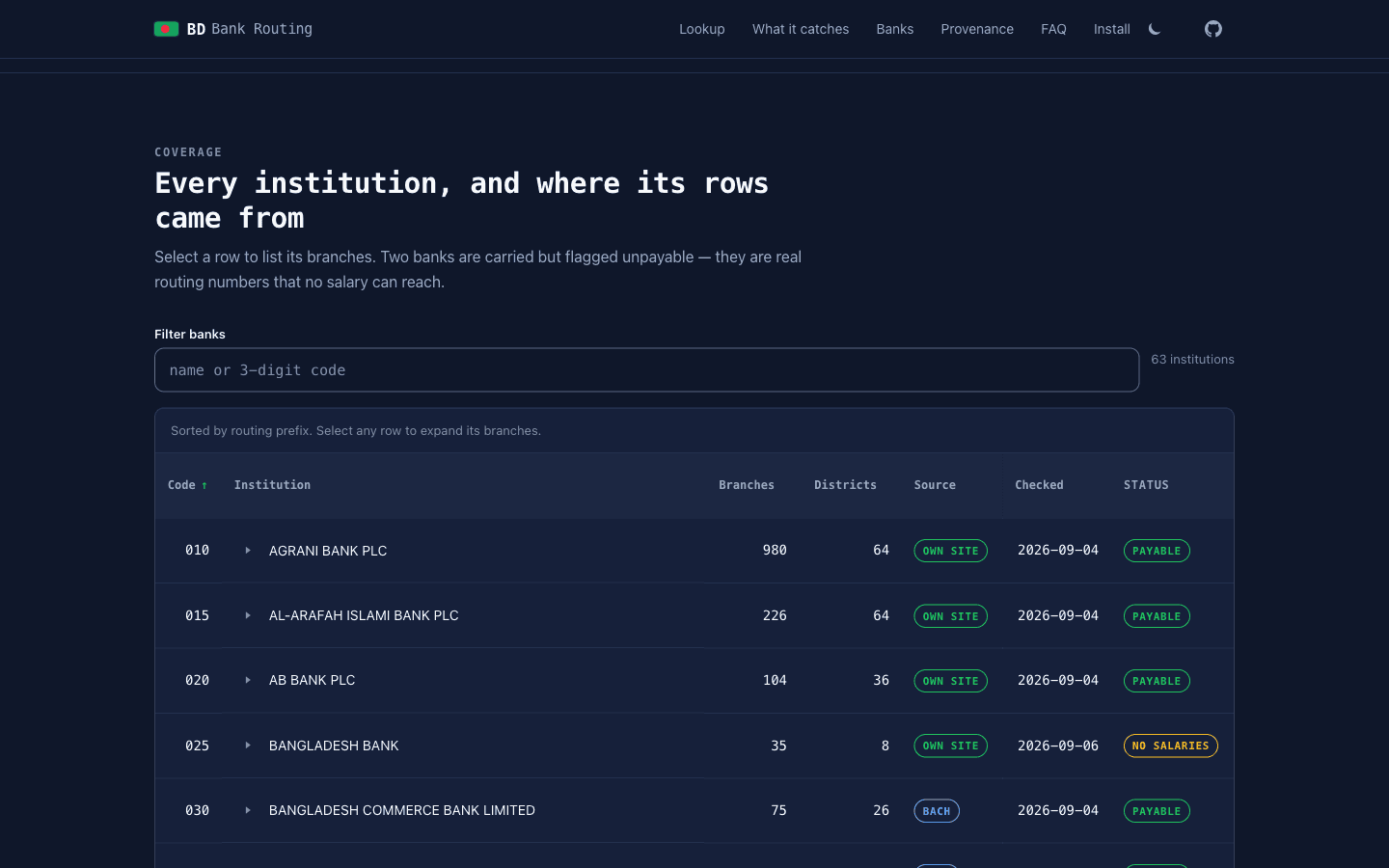
Task: Expand AGRANI BANK PLC row arrow
Action: (248, 551)
